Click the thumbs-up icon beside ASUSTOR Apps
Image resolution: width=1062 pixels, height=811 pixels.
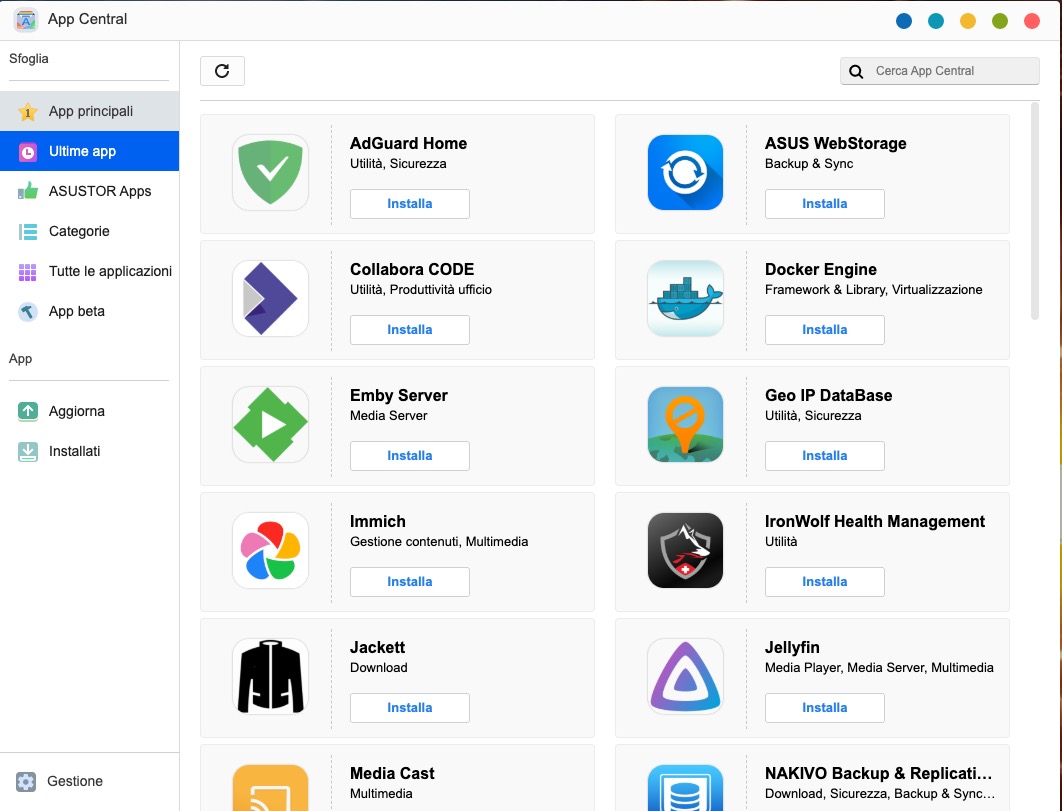(x=28, y=191)
